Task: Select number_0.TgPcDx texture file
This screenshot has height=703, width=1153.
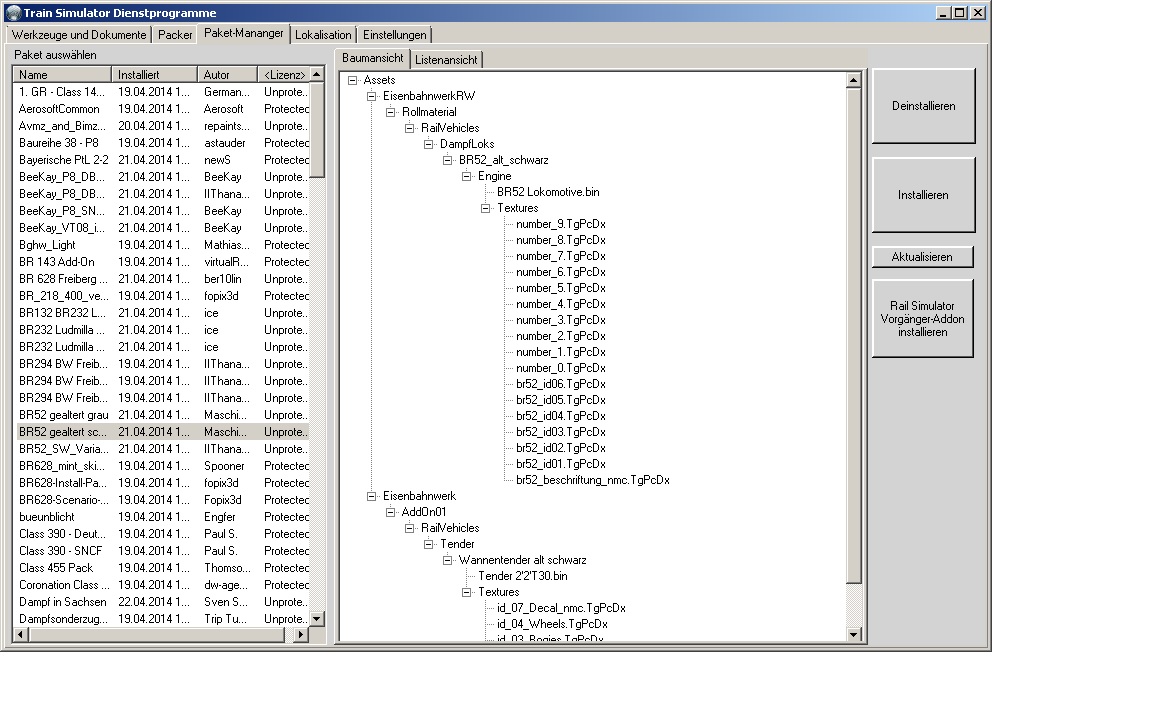Action: click(560, 368)
